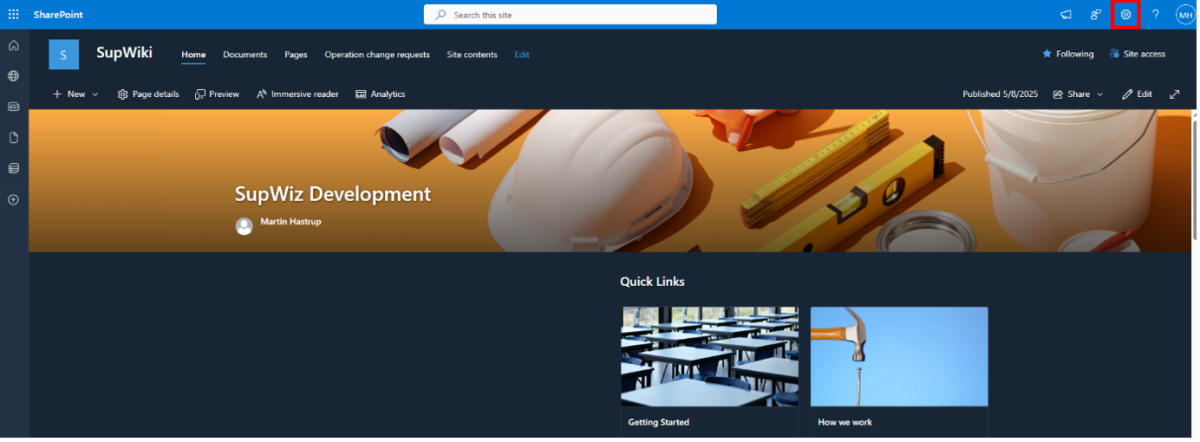Open the Settings gear icon
The width and height of the screenshot is (1200, 442).
(1126, 14)
